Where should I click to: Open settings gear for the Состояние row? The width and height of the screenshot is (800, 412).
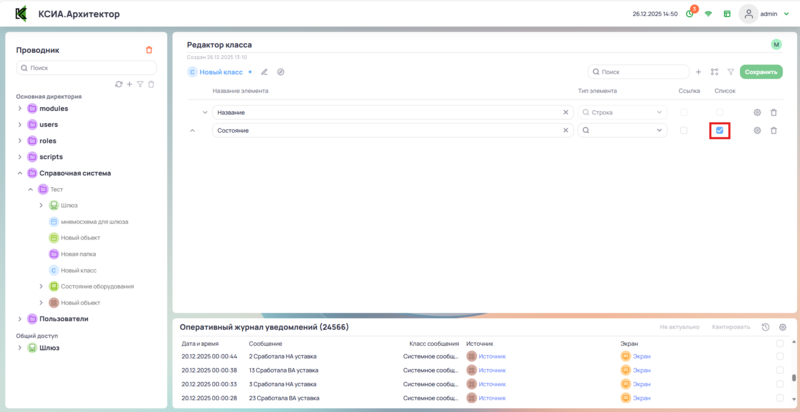757,131
